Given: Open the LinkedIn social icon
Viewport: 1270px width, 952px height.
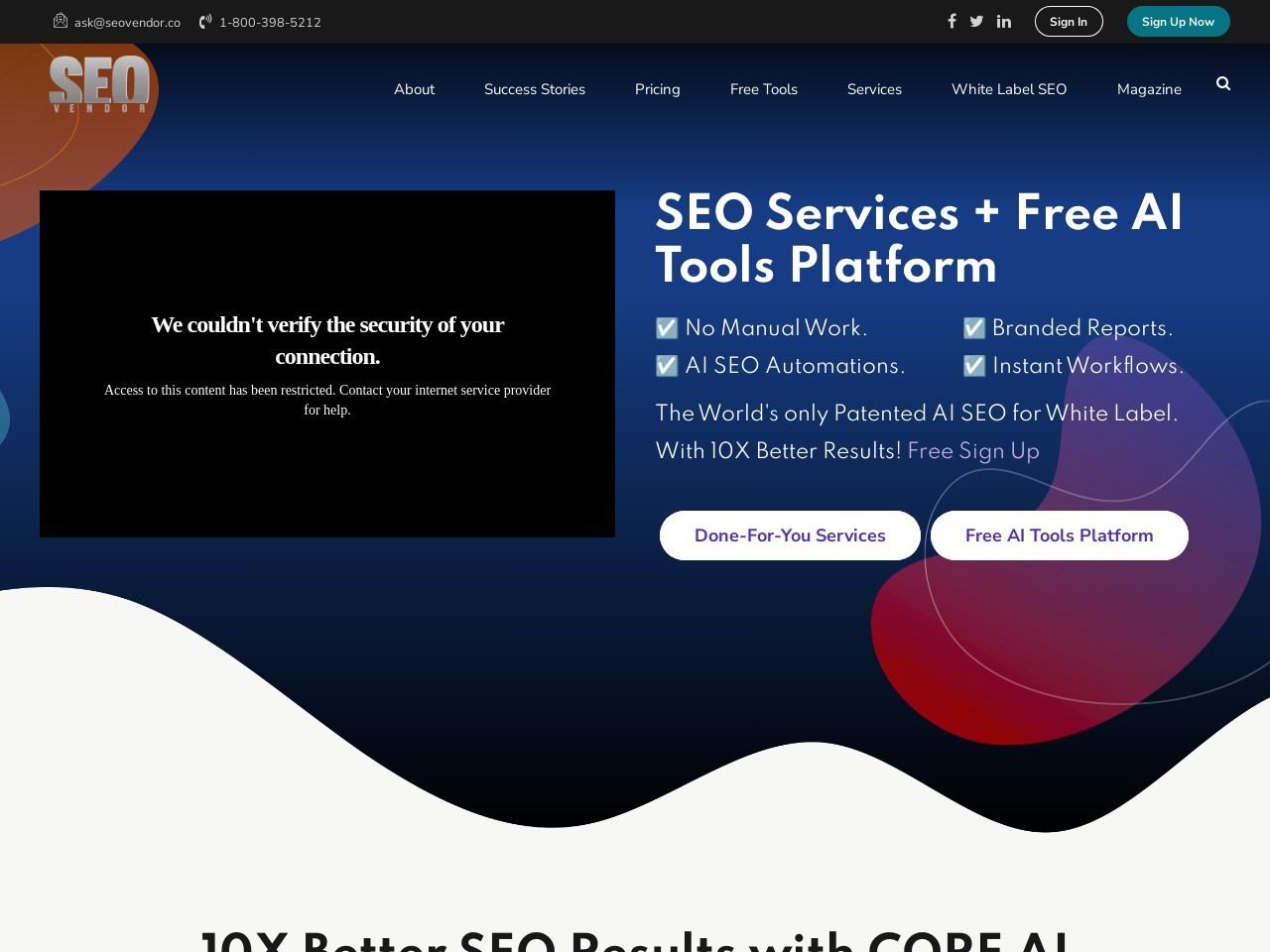Looking at the screenshot, I should pyautogui.click(x=1003, y=21).
